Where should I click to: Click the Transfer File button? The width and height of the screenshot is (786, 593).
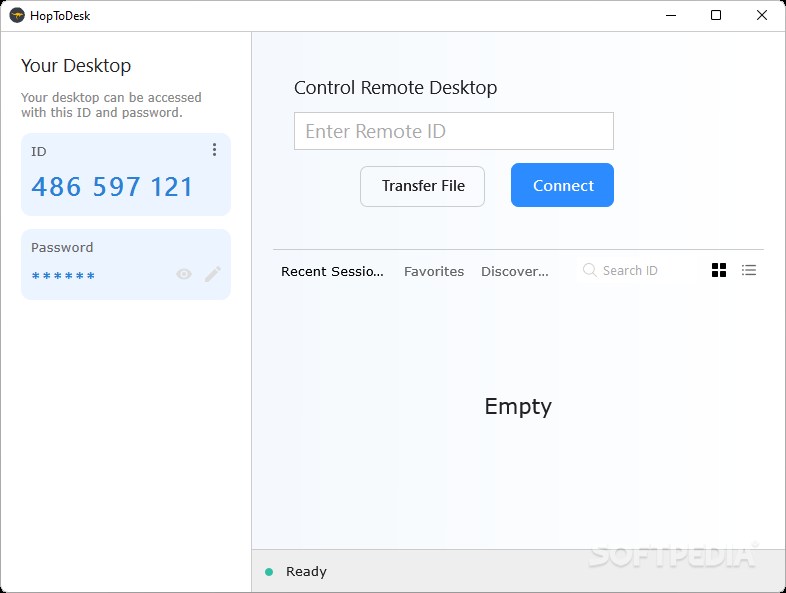[x=423, y=186]
